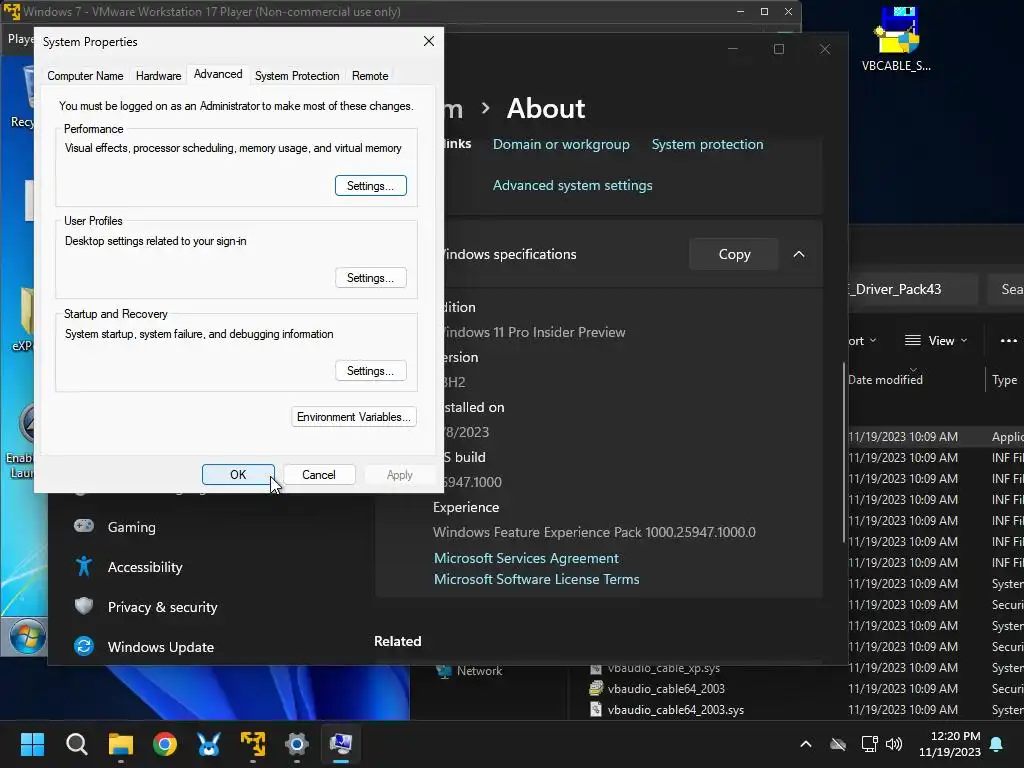Open More options ellipsis in Explorer
Image resolution: width=1024 pixels, height=768 pixels.
[1008, 340]
